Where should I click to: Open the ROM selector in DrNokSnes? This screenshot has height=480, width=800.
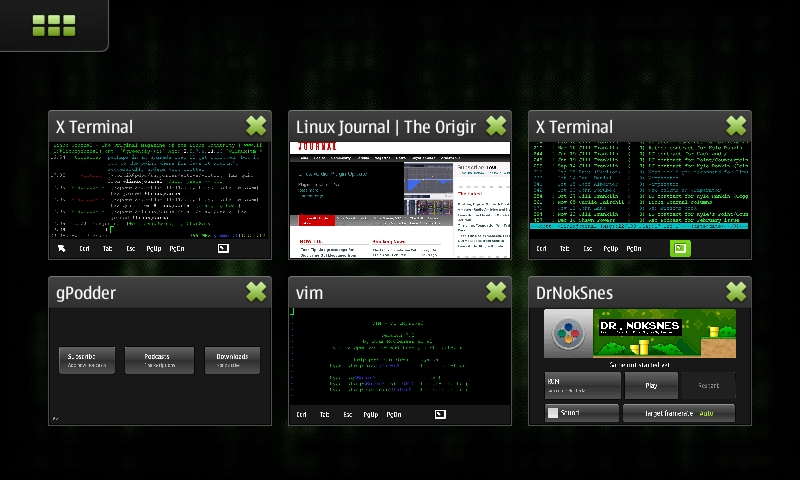pos(581,385)
